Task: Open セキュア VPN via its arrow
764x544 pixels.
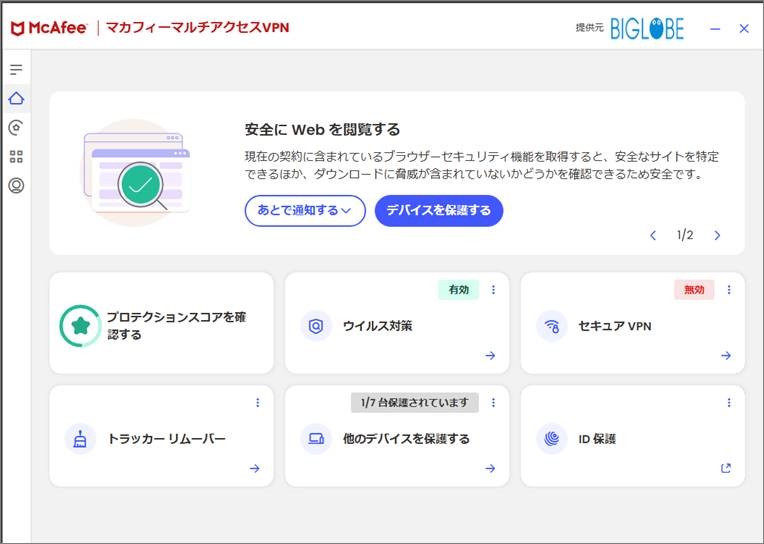Action: click(x=726, y=355)
